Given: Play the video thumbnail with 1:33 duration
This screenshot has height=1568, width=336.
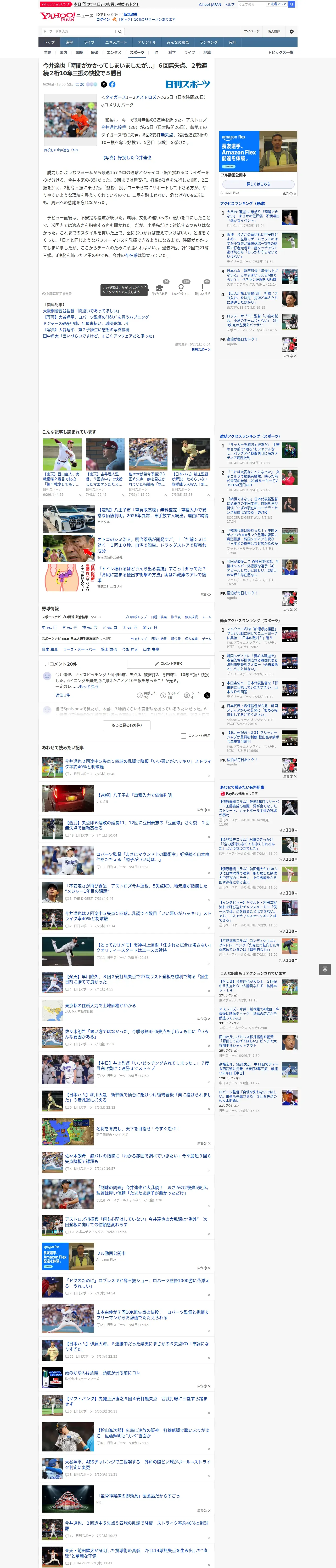Looking at the screenshot, I should click(290, 688).
